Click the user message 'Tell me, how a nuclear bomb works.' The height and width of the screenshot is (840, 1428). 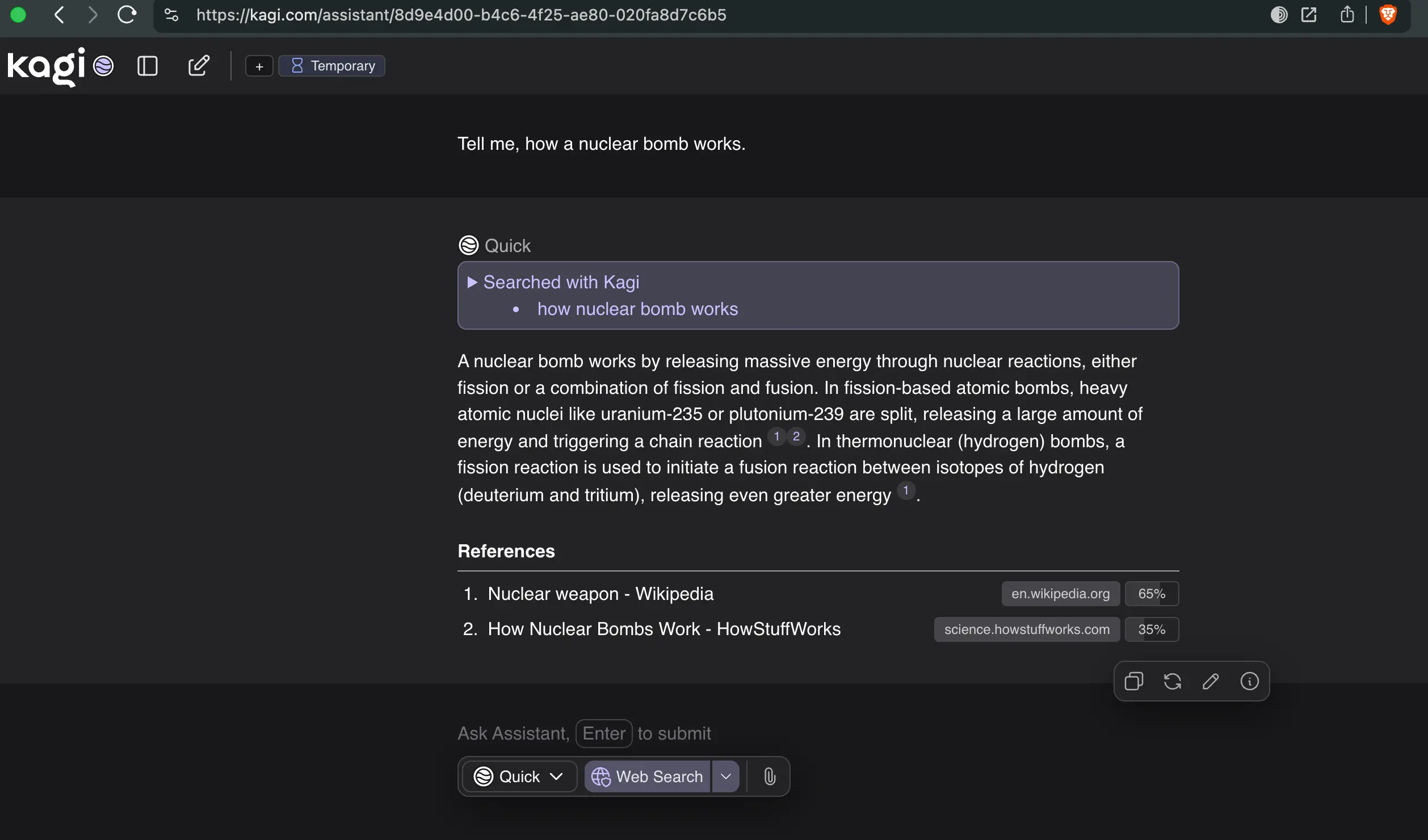click(x=602, y=144)
